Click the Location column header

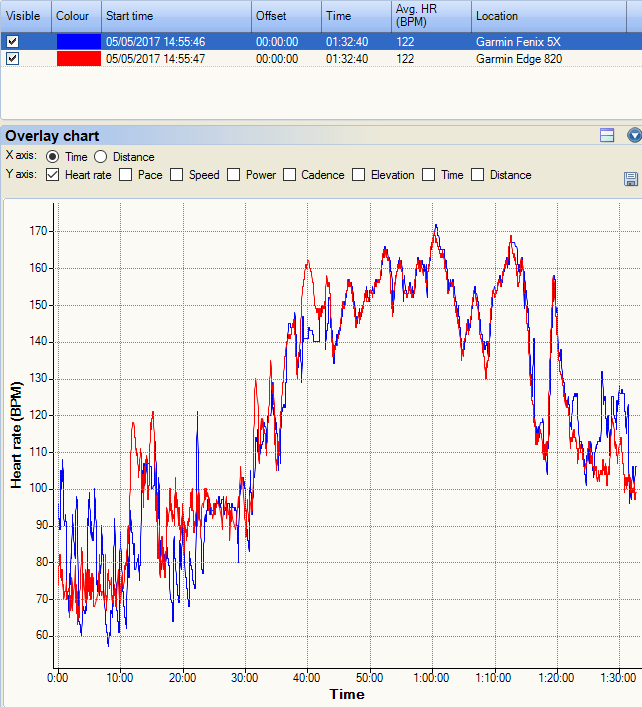click(x=555, y=17)
